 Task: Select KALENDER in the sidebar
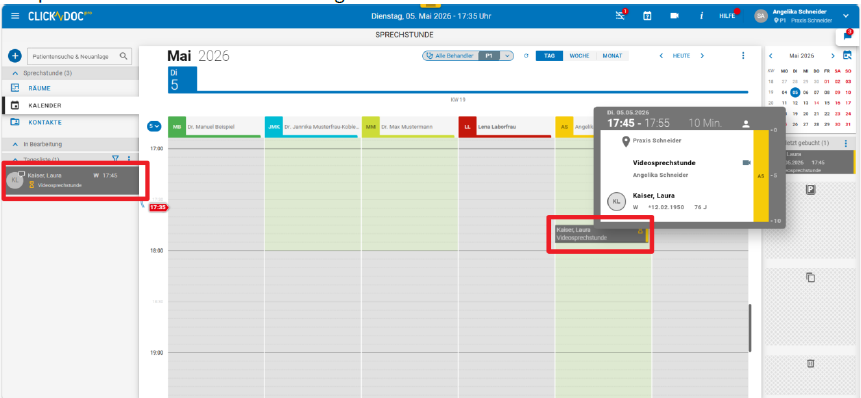click(x=45, y=105)
